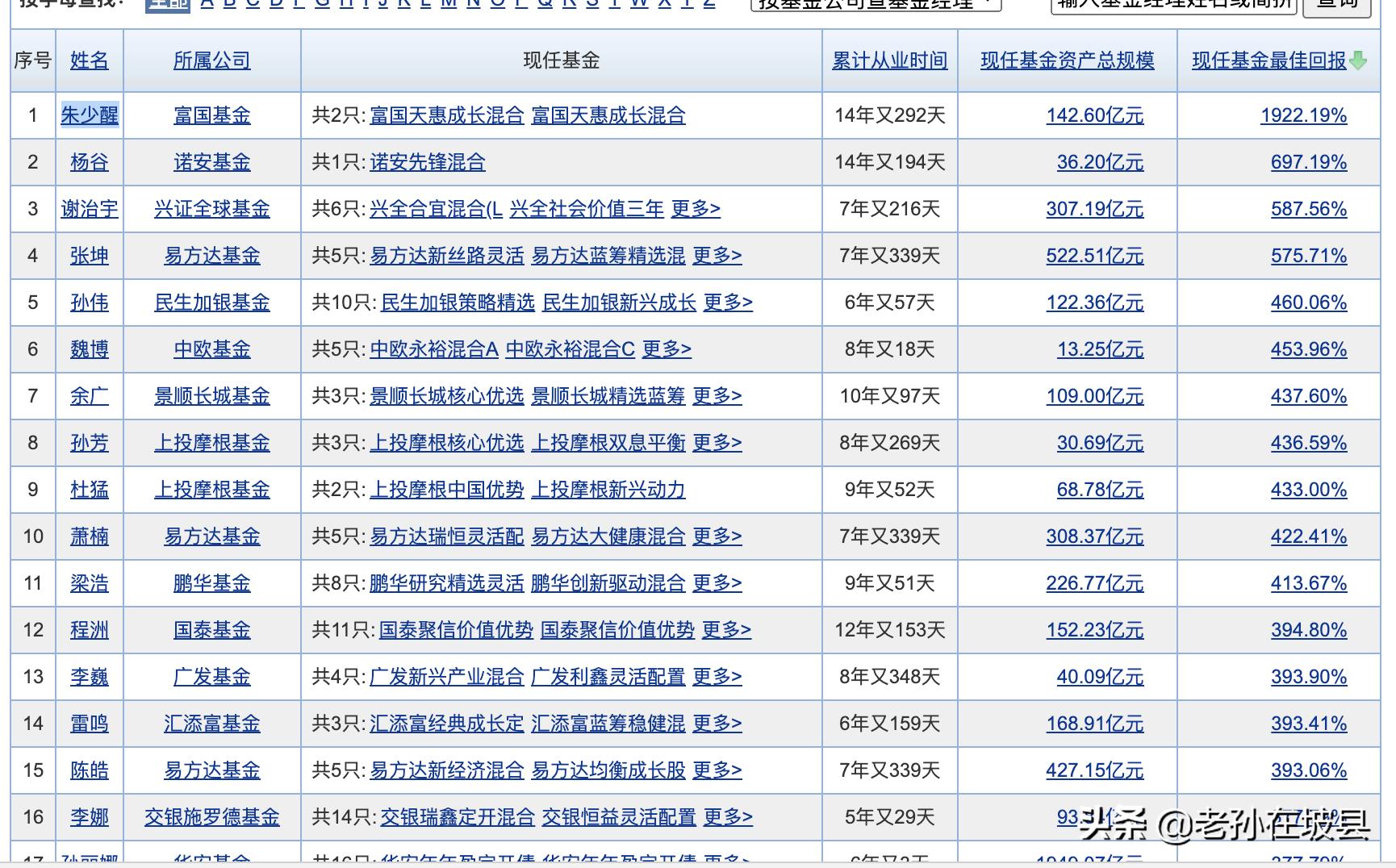1396x868 pixels.
Task: Open 张坤's manager profile
Action: coord(89,256)
